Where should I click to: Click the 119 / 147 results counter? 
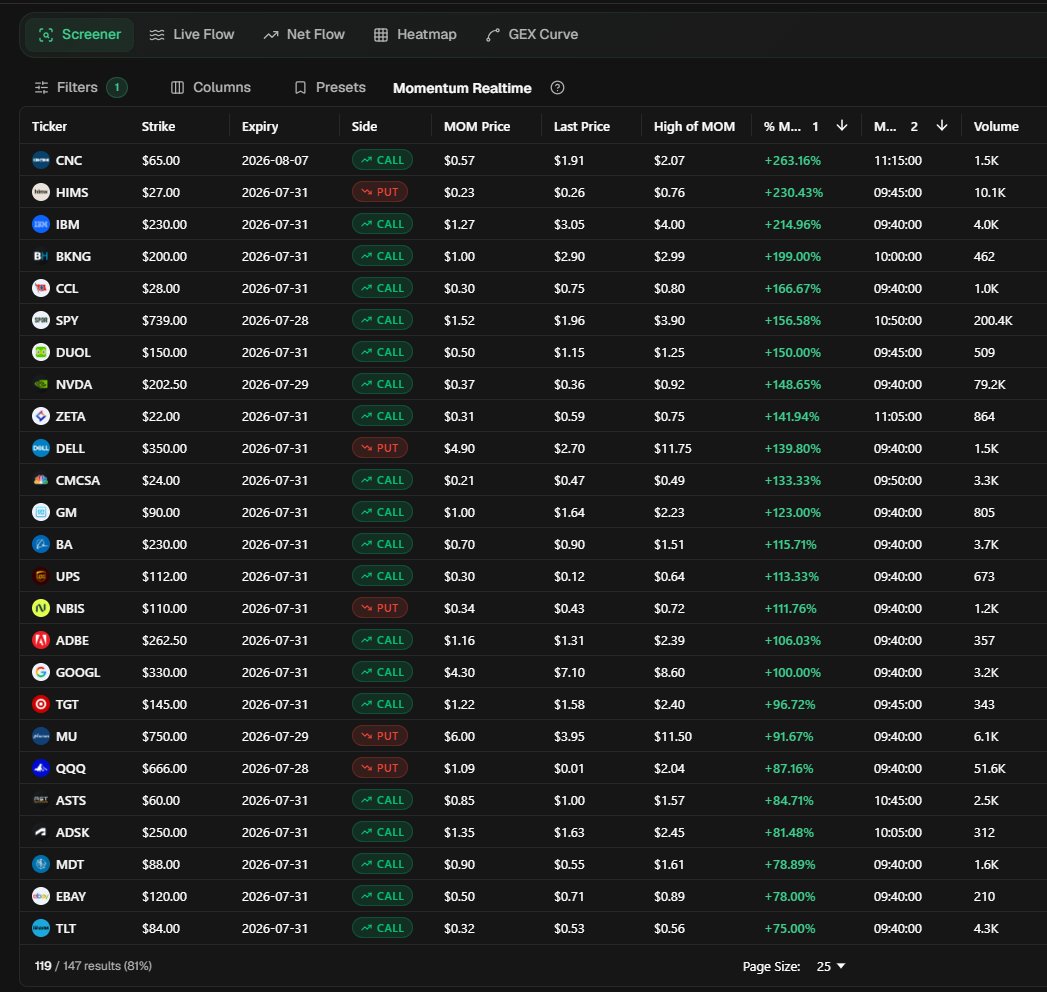click(93, 966)
